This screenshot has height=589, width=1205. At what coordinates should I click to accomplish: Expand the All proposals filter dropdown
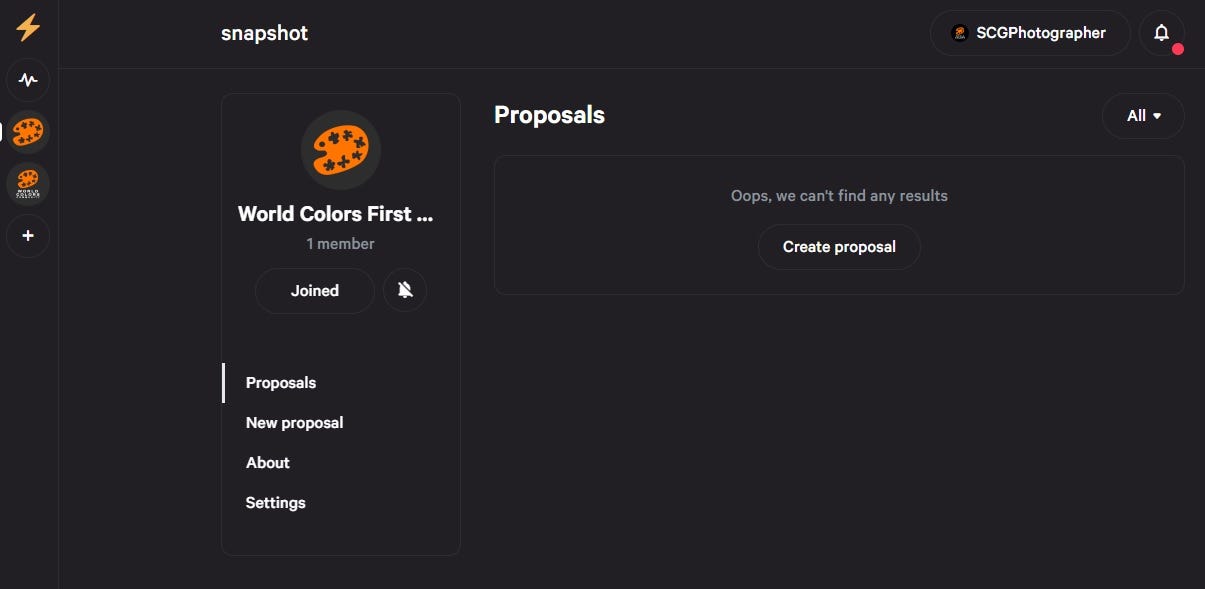point(1143,116)
